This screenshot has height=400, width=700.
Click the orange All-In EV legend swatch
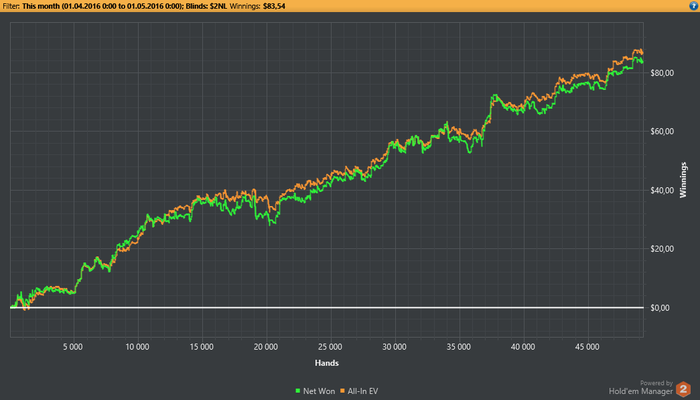pyautogui.click(x=343, y=391)
